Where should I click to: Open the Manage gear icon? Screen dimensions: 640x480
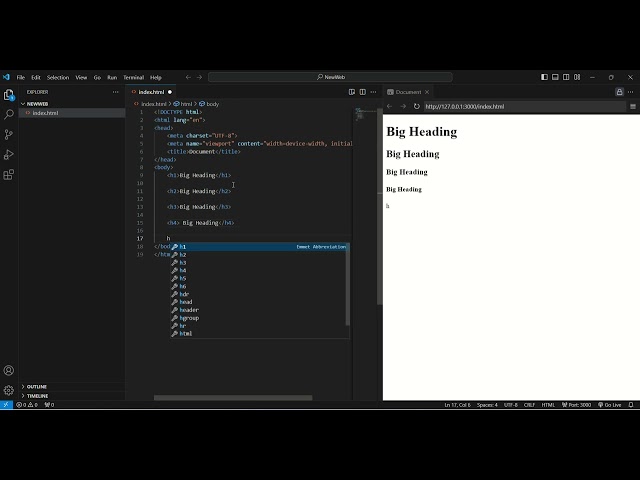point(9,390)
